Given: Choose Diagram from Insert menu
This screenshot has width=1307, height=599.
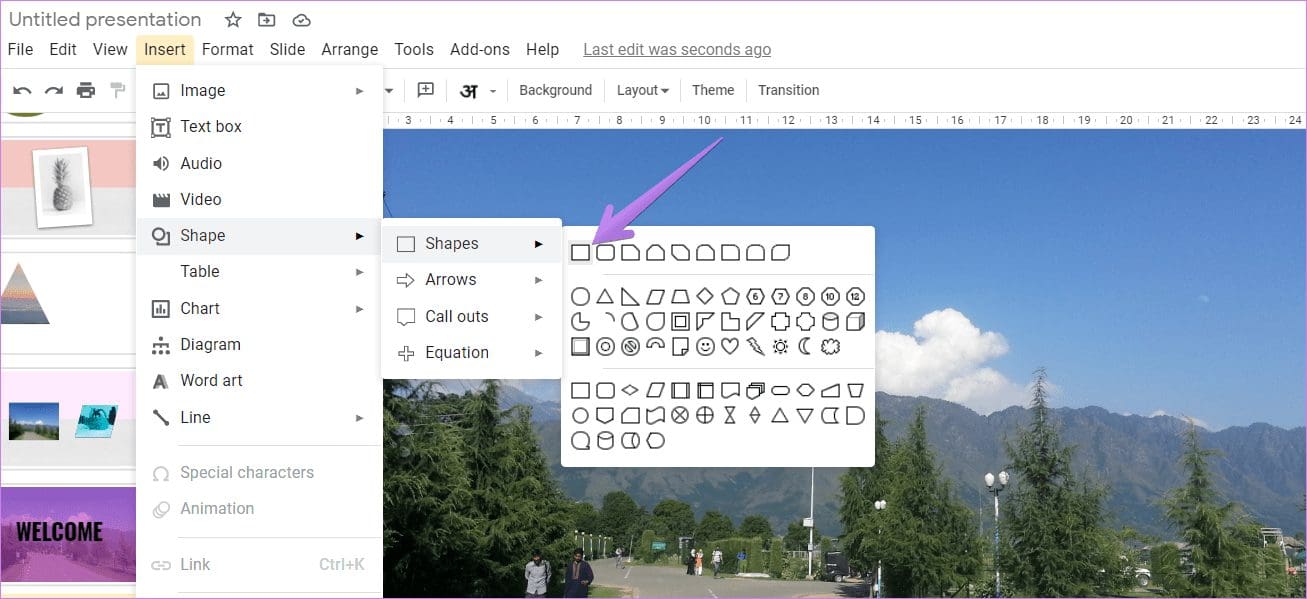Looking at the screenshot, I should 259,344.
